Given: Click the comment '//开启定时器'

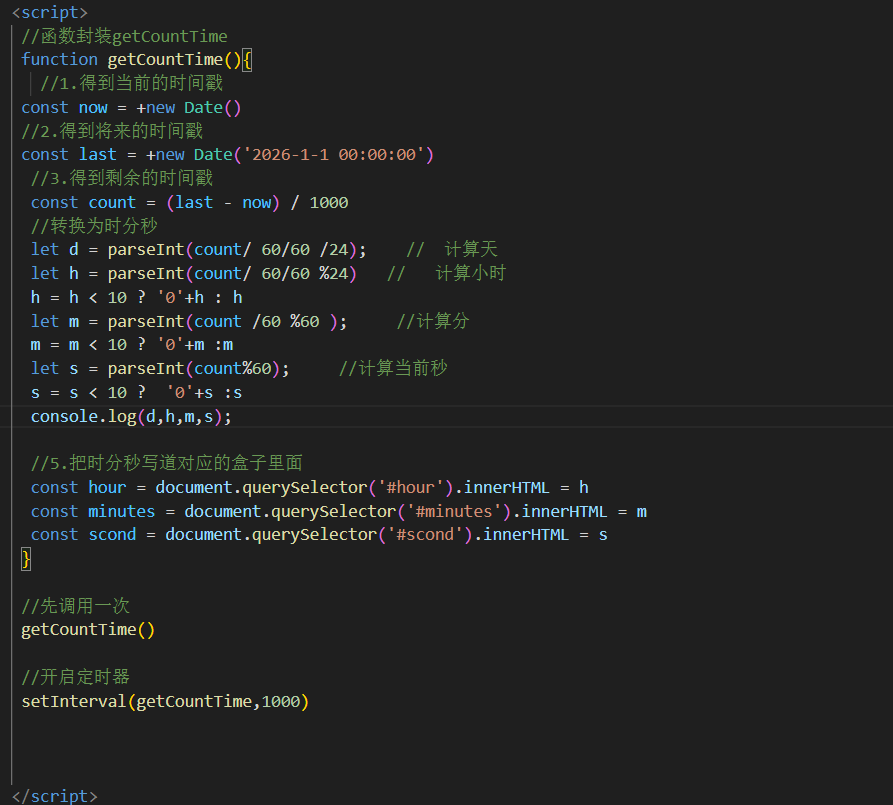Looking at the screenshot, I should pyautogui.click(x=76, y=677).
